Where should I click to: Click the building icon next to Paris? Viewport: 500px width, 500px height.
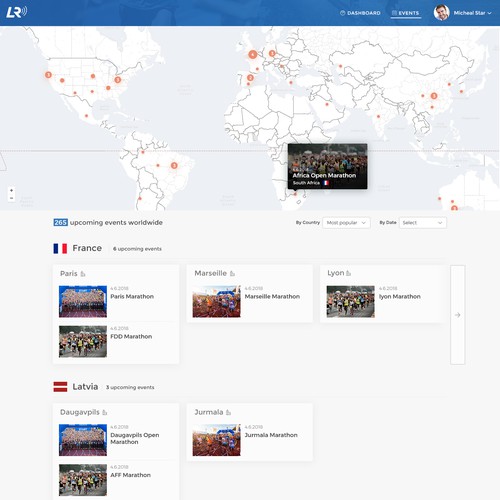[83, 274]
